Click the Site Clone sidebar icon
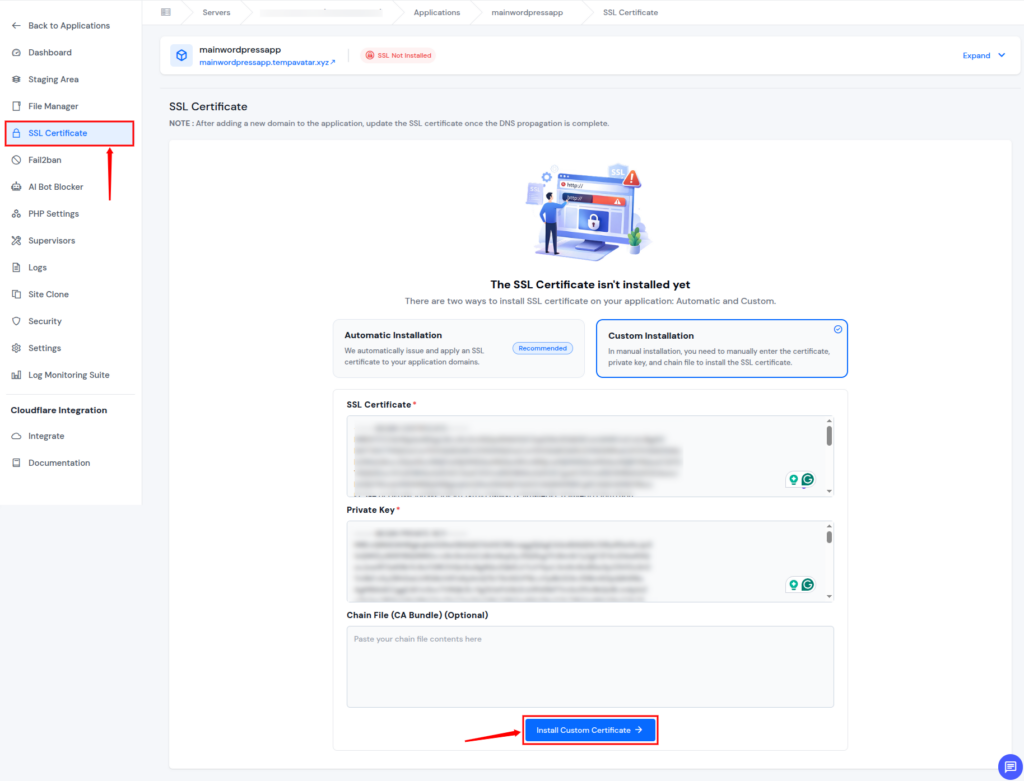The height and width of the screenshot is (781, 1024). (16, 294)
